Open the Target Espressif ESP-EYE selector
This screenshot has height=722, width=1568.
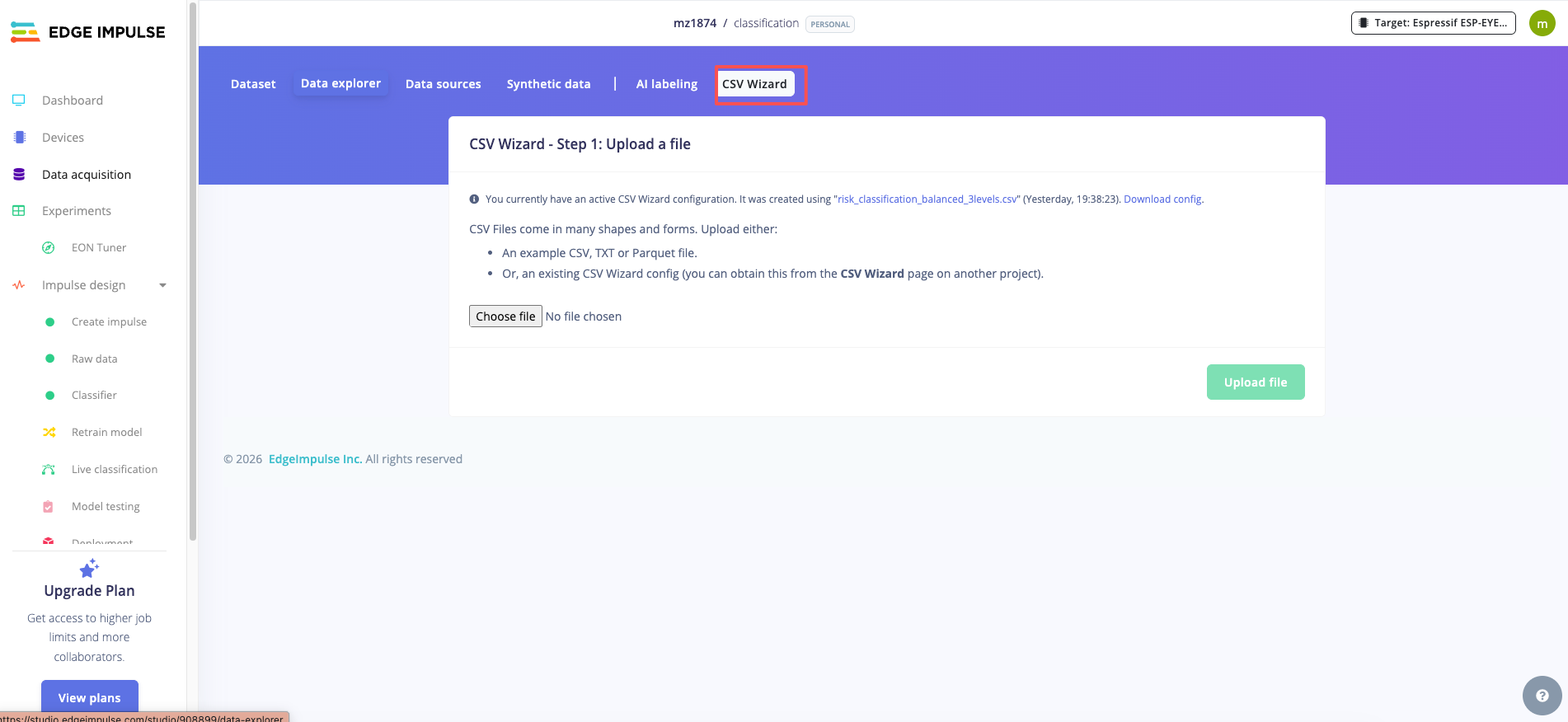(1433, 23)
